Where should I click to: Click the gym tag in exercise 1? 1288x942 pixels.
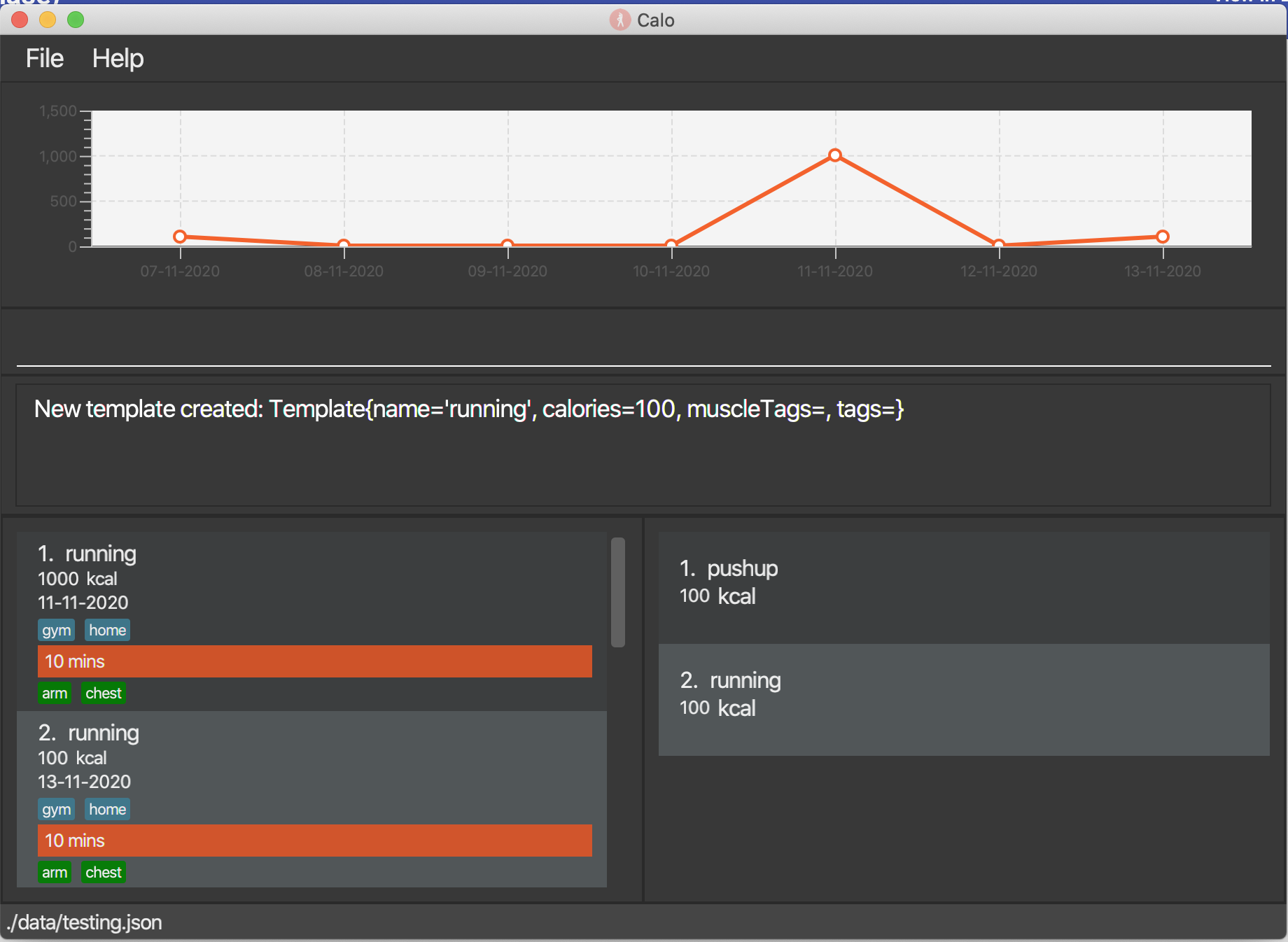(x=56, y=630)
